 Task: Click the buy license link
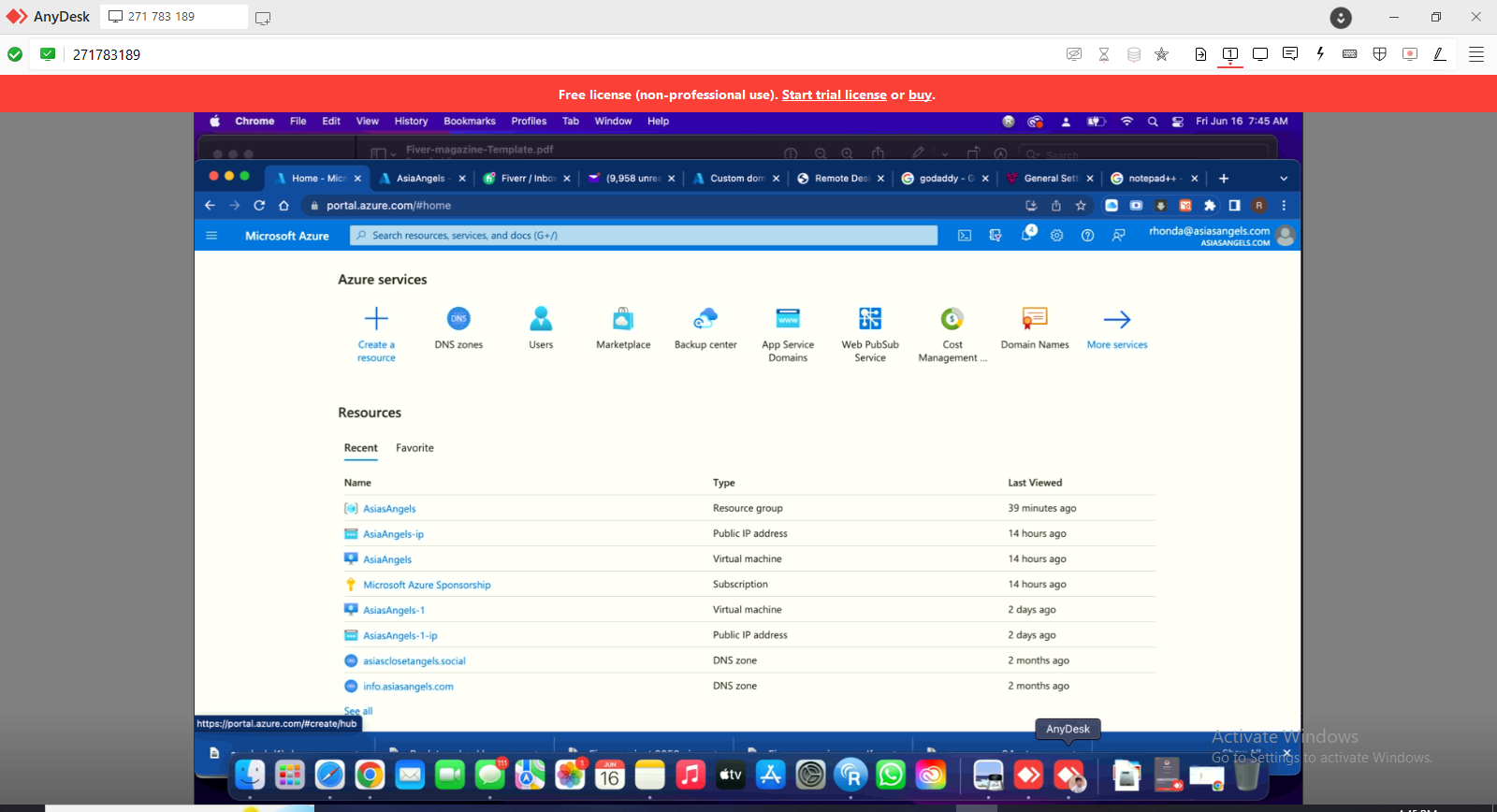click(920, 94)
